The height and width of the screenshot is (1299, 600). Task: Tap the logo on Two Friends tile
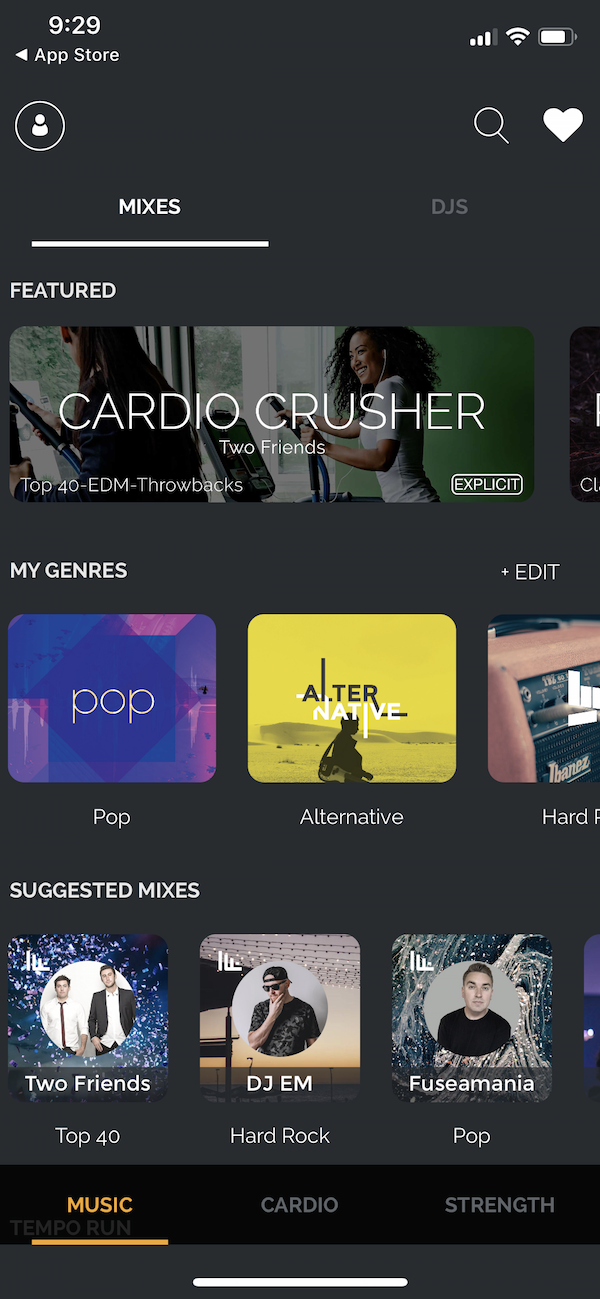(x=37, y=962)
